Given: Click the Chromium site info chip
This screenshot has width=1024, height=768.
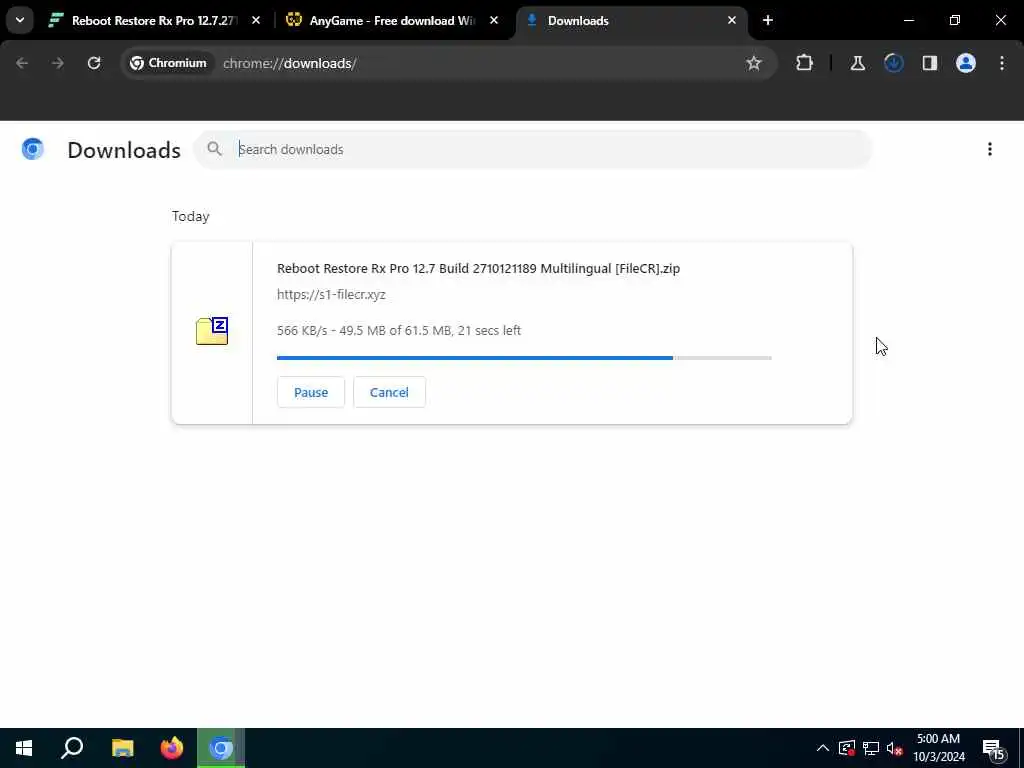Looking at the screenshot, I should coord(168,63).
